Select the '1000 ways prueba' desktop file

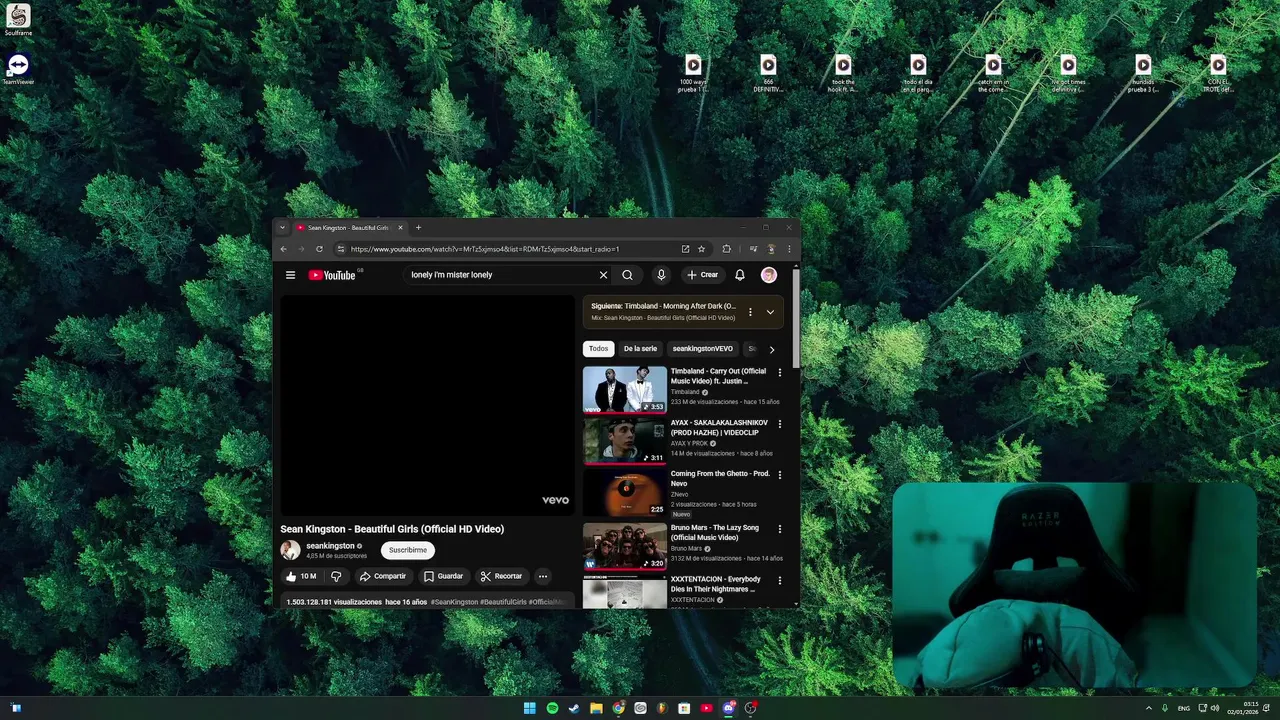point(692,74)
